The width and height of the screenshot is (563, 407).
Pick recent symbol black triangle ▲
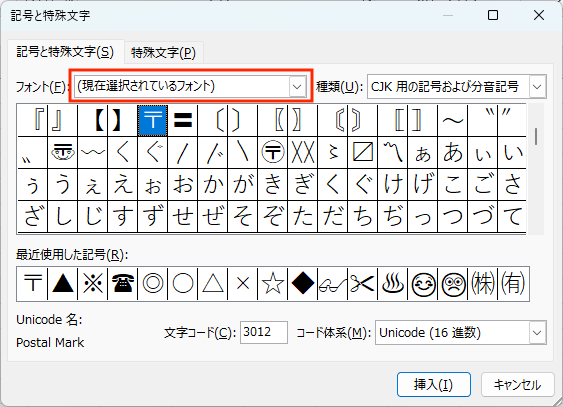63,284
